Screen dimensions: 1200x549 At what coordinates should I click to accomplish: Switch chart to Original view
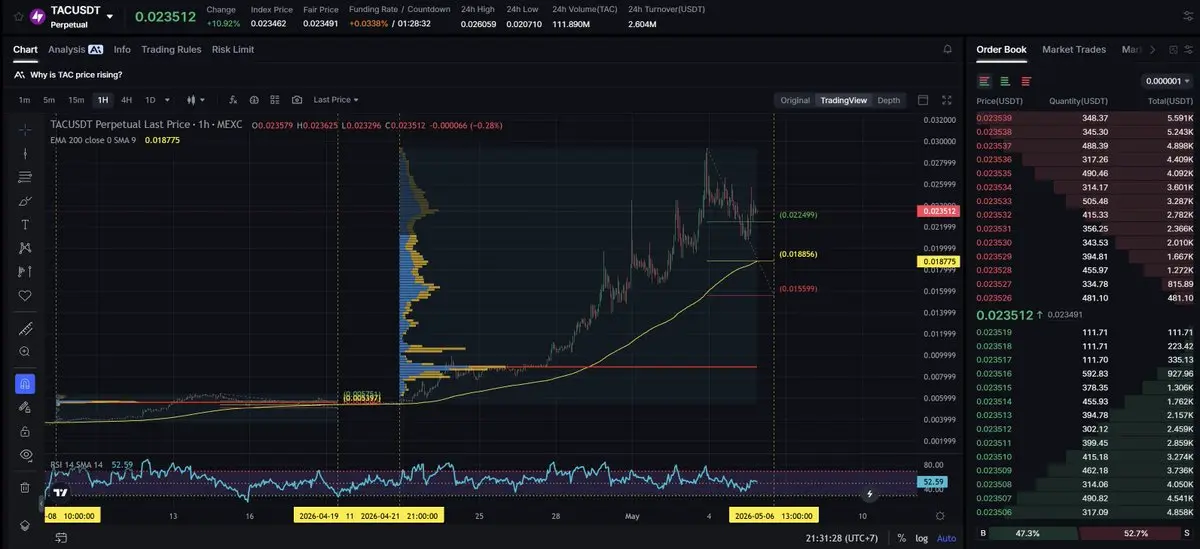[x=795, y=100]
